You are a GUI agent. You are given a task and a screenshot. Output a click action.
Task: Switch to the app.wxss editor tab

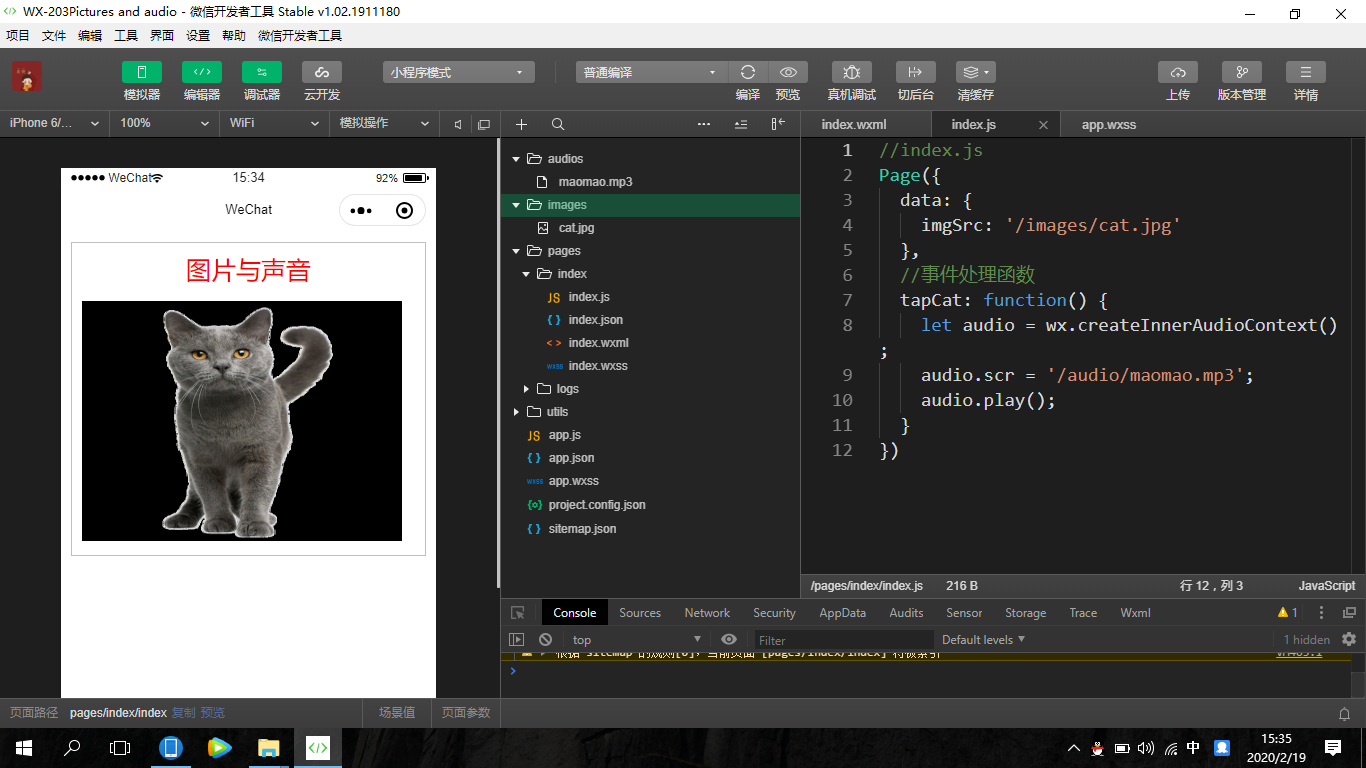point(1109,125)
